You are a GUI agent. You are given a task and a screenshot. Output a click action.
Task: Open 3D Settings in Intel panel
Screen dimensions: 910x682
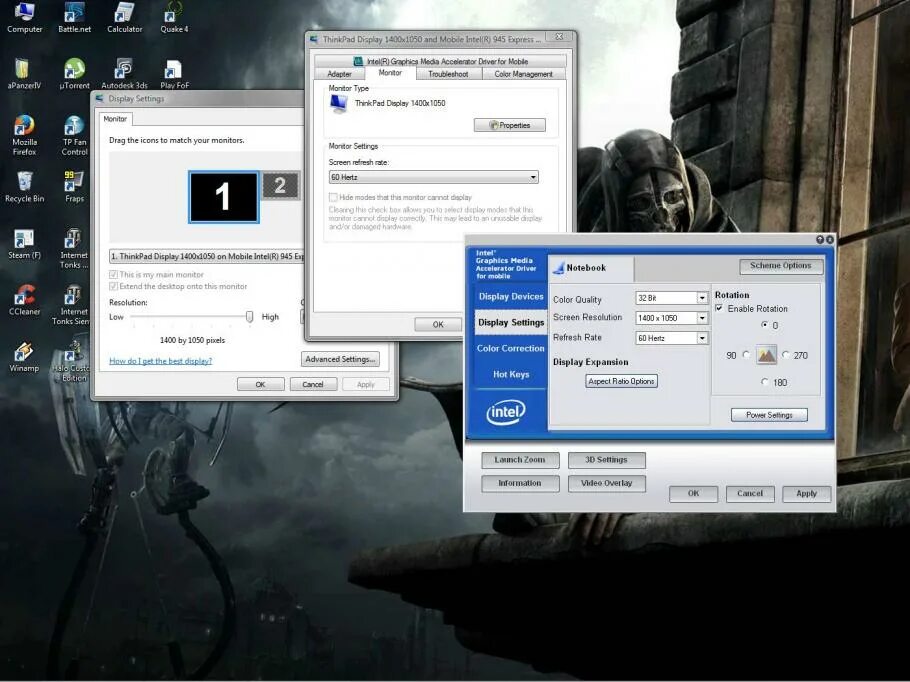(x=606, y=460)
